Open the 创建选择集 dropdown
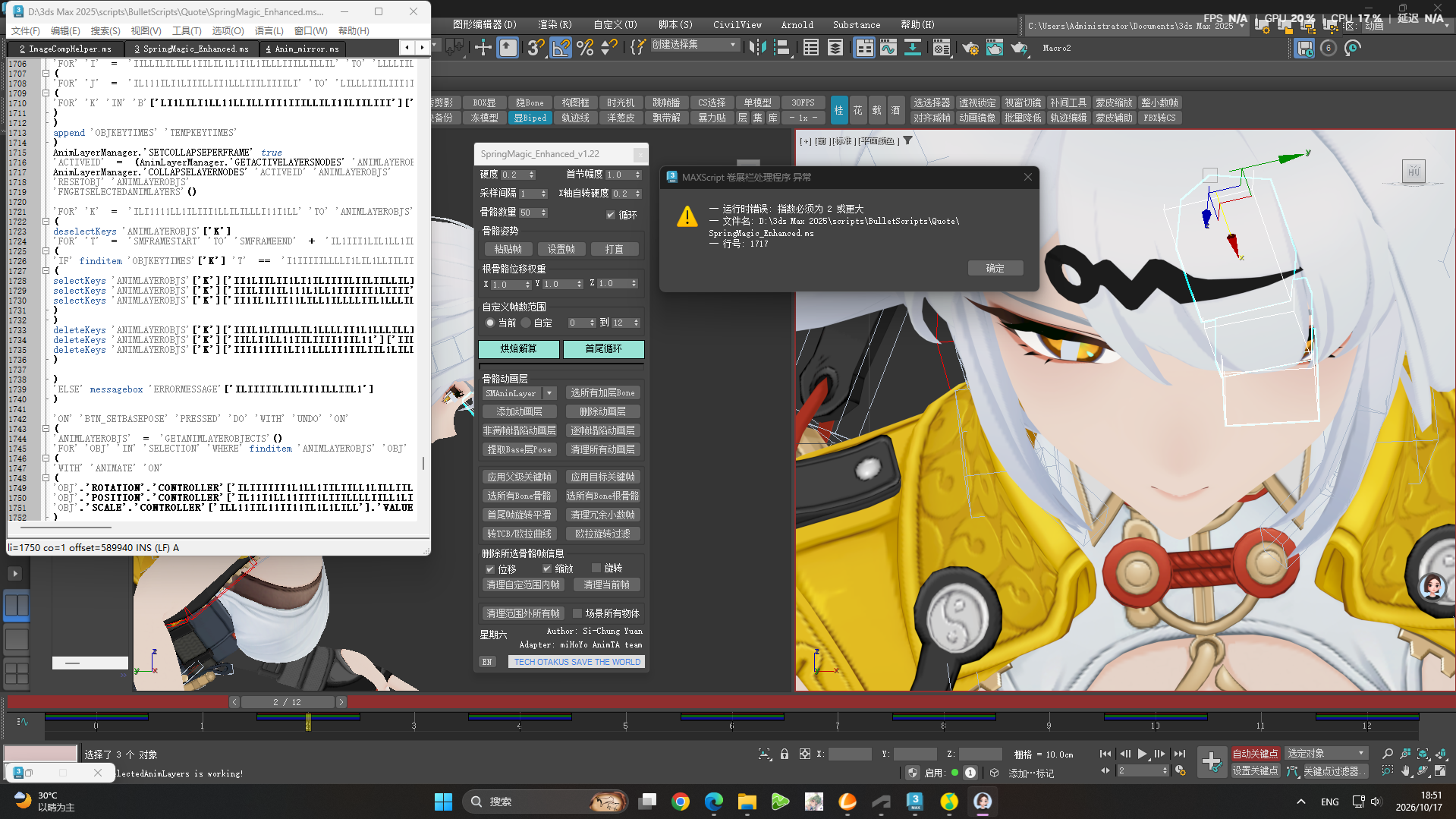Viewport: 1456px width, 819px height. coord(696,45)
